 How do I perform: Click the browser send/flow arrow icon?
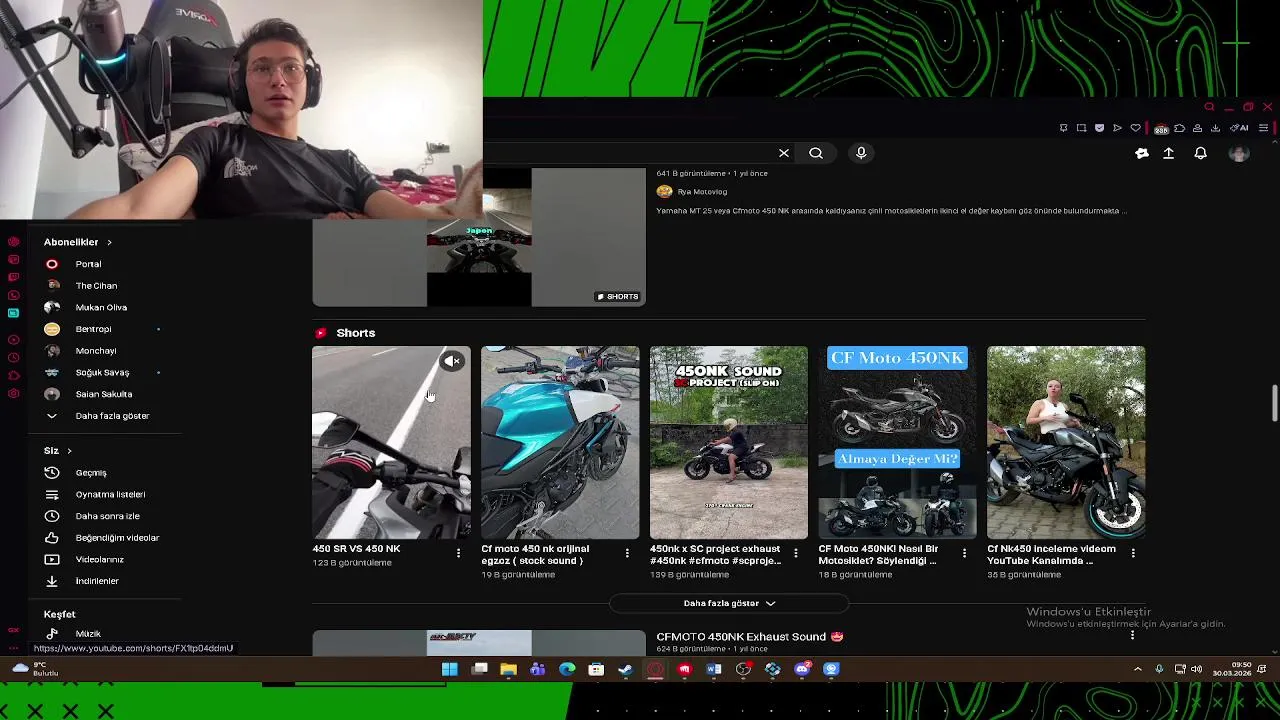[x=1117, y=128]
